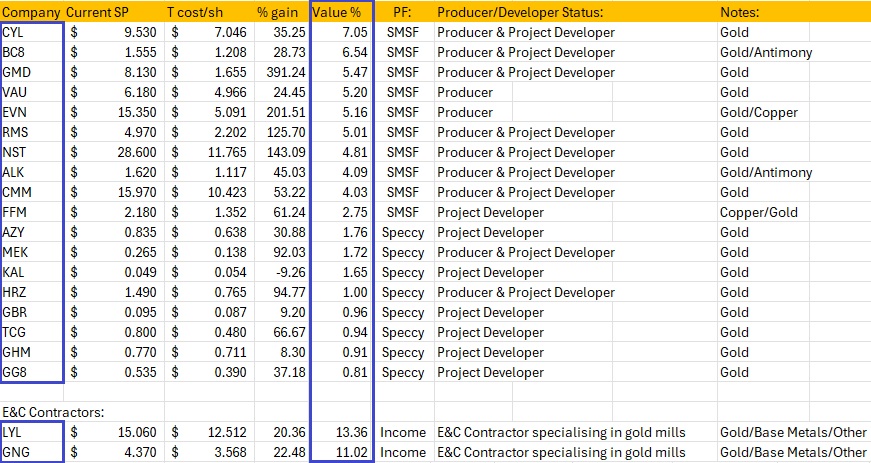The image size is (871, 463).
Task: Select the CYL company cell
Action: (x=32, y=32)
